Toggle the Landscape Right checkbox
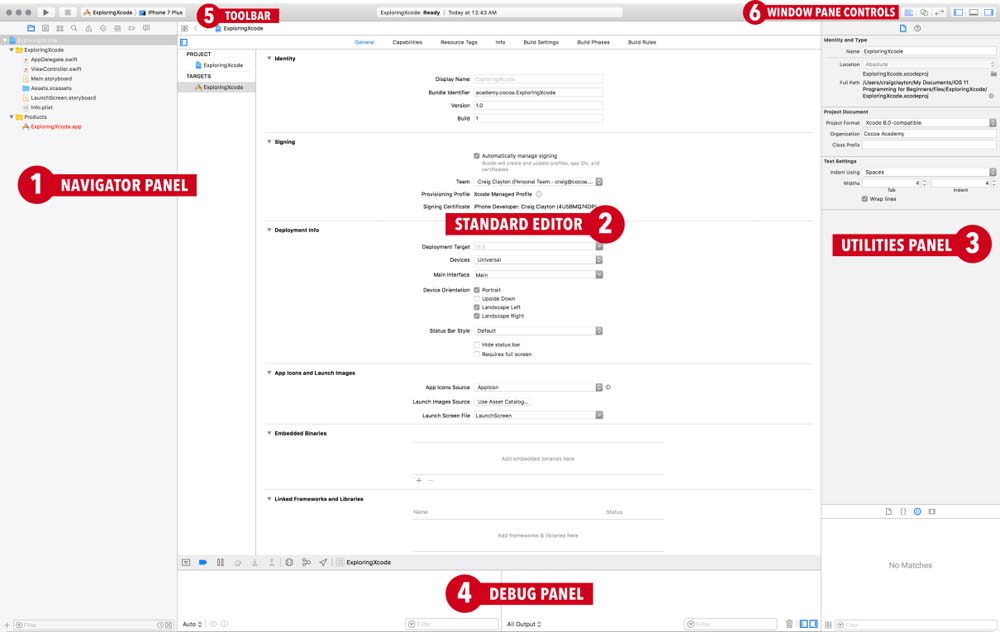The width and height of the screenshot is (1000, 632). click(x=476, y=316)
